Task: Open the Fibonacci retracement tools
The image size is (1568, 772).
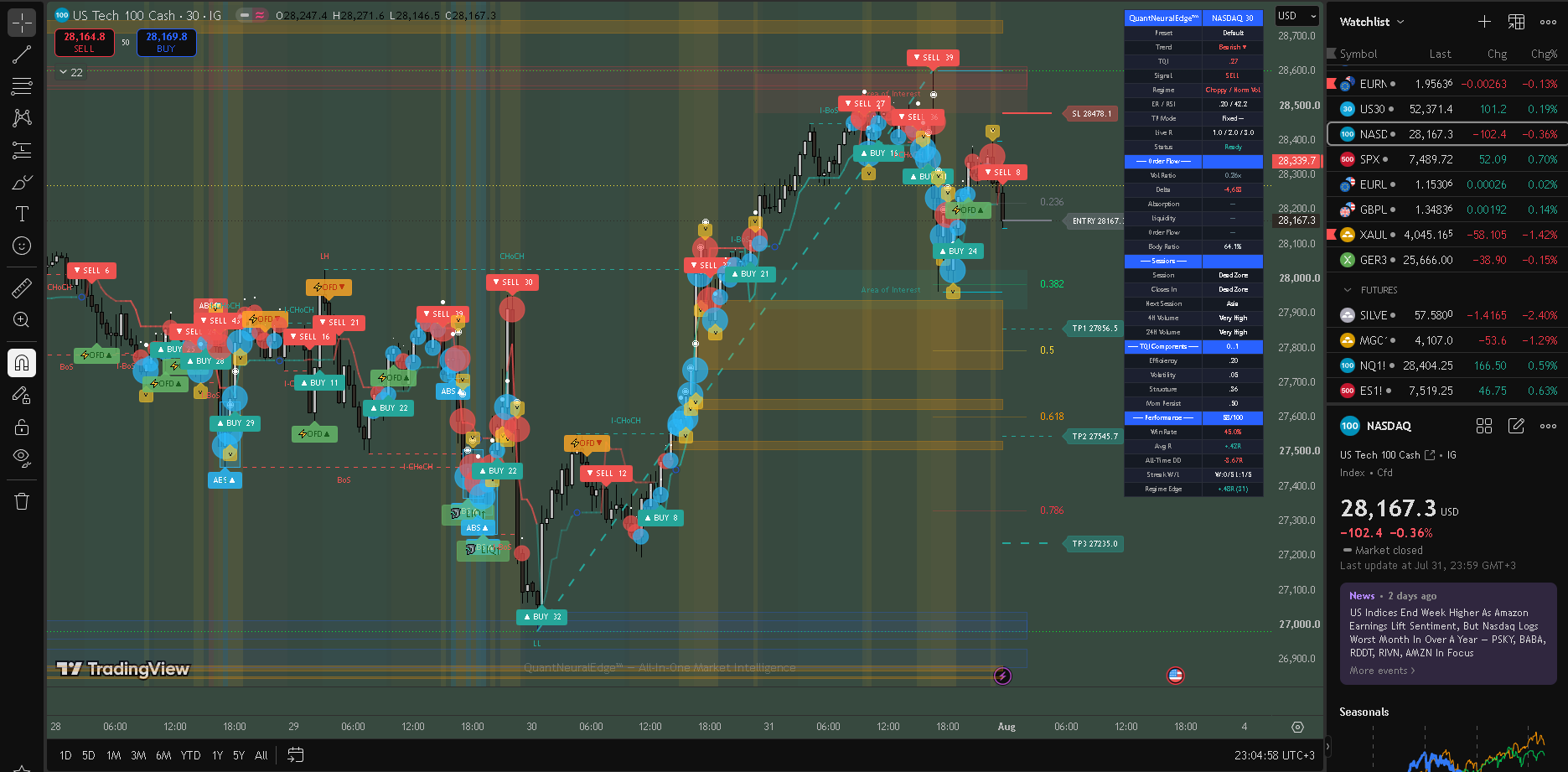Action: [22, 86]
